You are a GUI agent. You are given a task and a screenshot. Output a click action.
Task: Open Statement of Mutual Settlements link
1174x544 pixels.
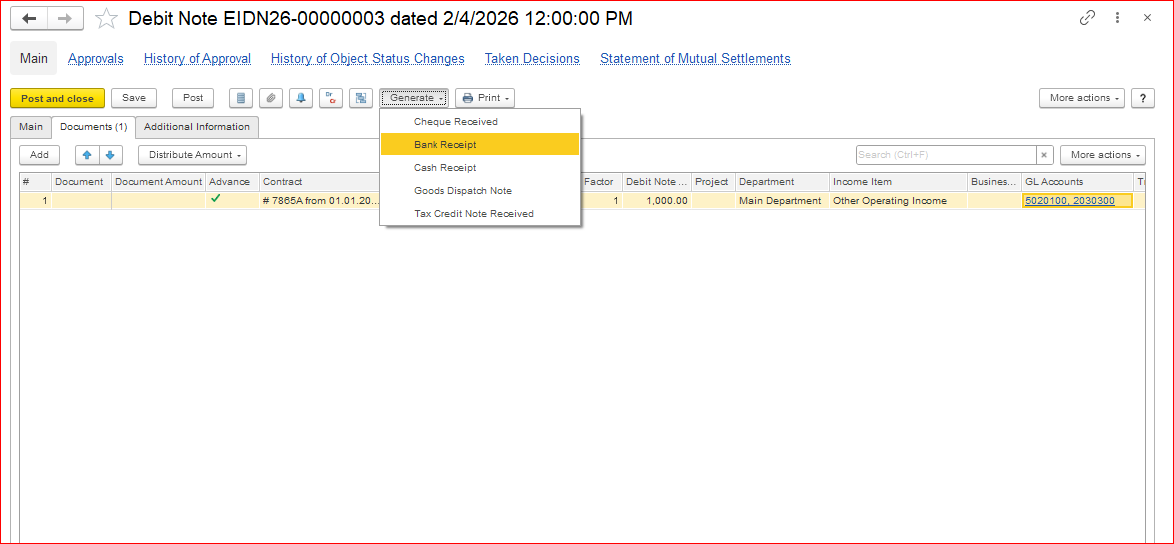[x=695, y=59]
